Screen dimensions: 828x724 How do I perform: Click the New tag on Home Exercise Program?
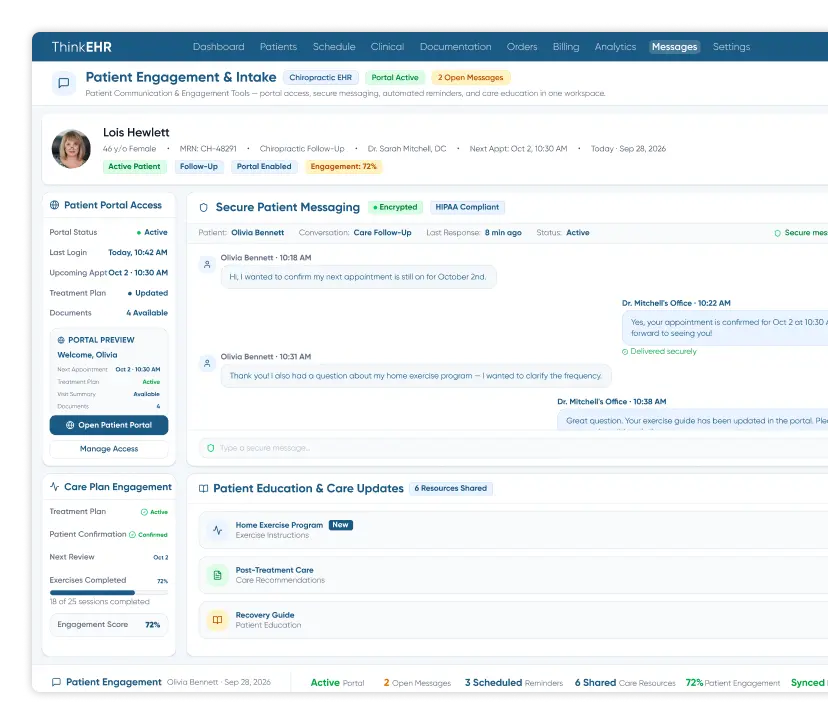341,525
